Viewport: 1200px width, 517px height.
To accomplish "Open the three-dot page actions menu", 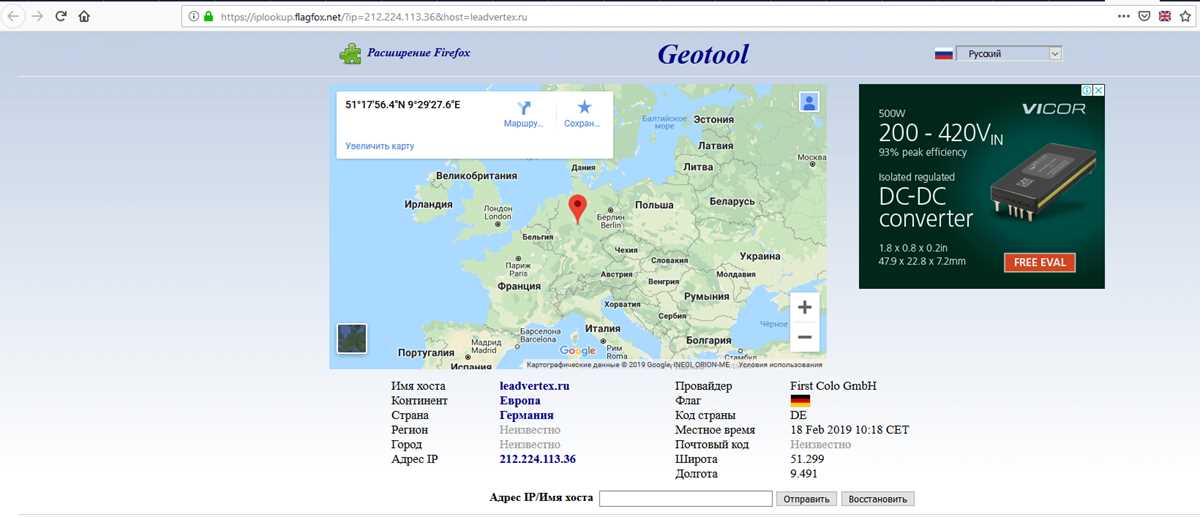I will click(x=1122, y=17).
